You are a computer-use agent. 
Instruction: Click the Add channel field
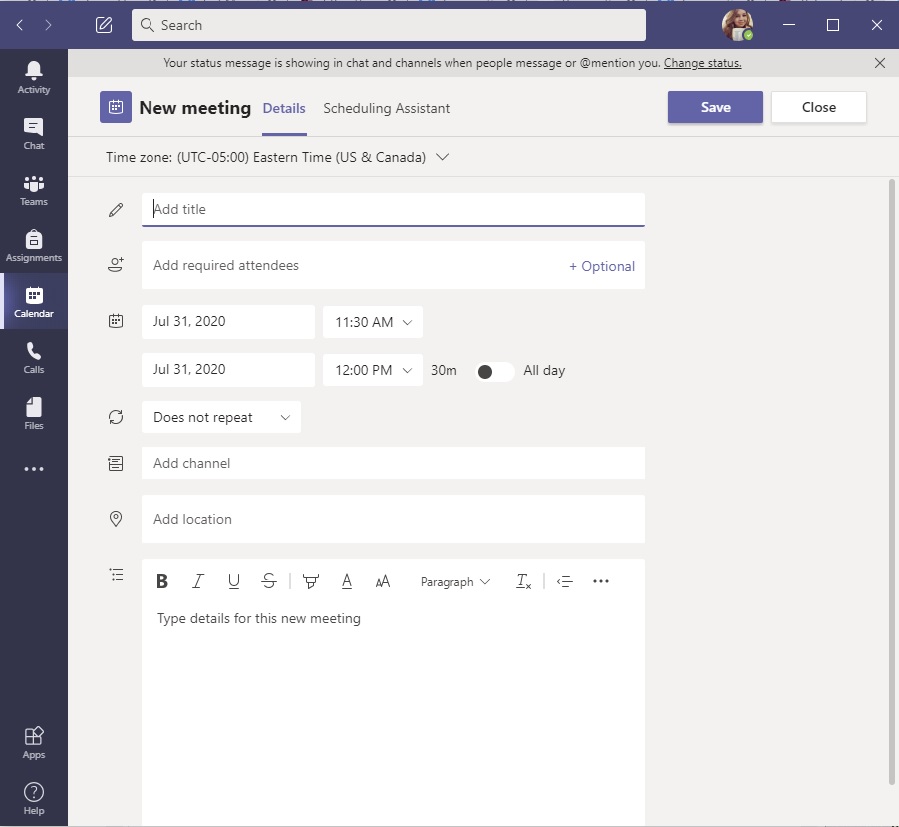[393, 463]
